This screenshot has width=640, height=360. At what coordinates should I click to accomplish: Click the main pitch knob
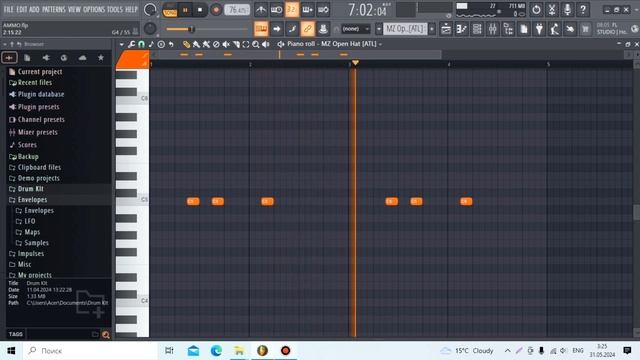[x=150, y=29]
